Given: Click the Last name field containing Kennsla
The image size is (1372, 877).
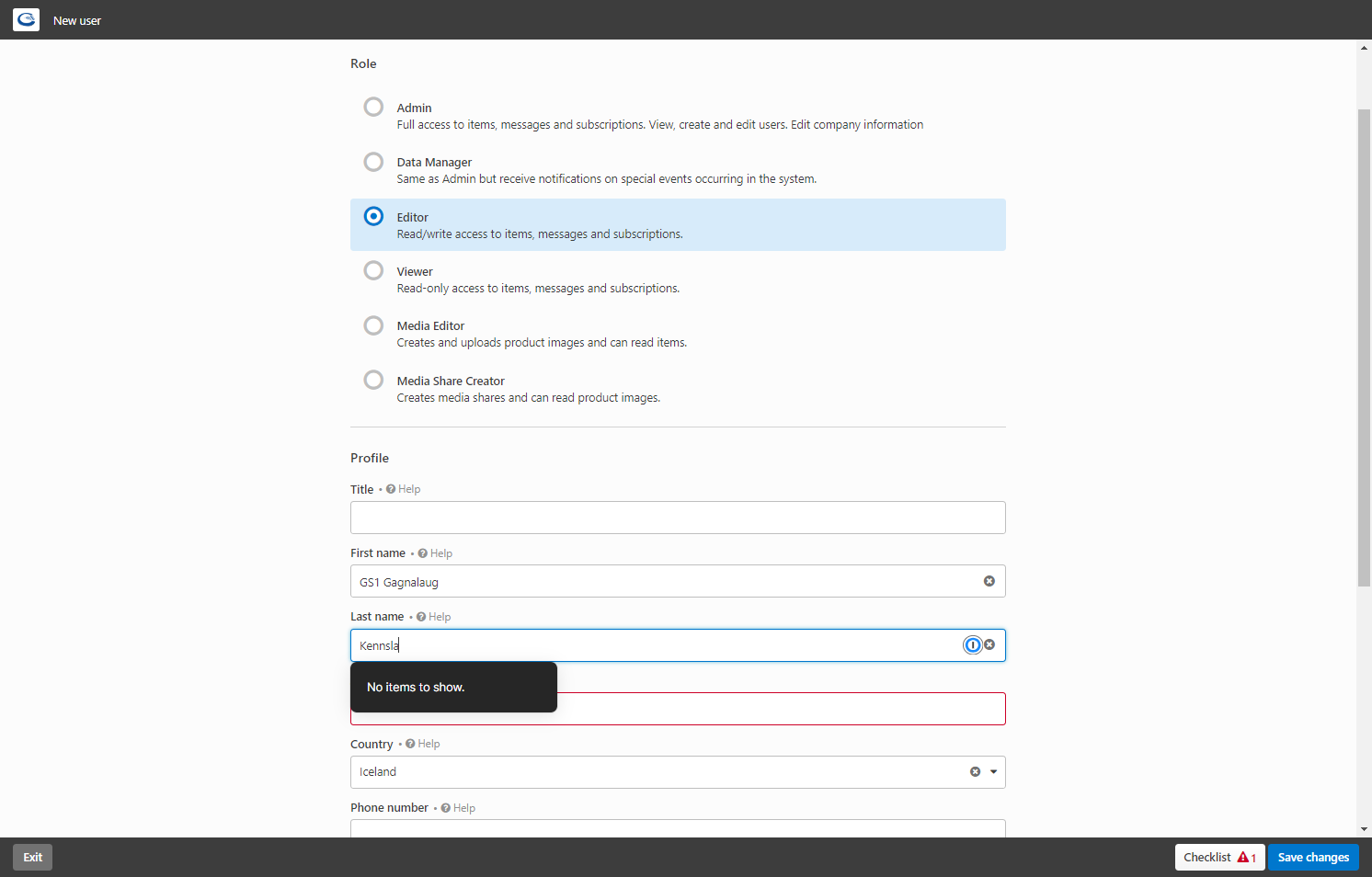Looking at the screenshot, I should [678, 645].
